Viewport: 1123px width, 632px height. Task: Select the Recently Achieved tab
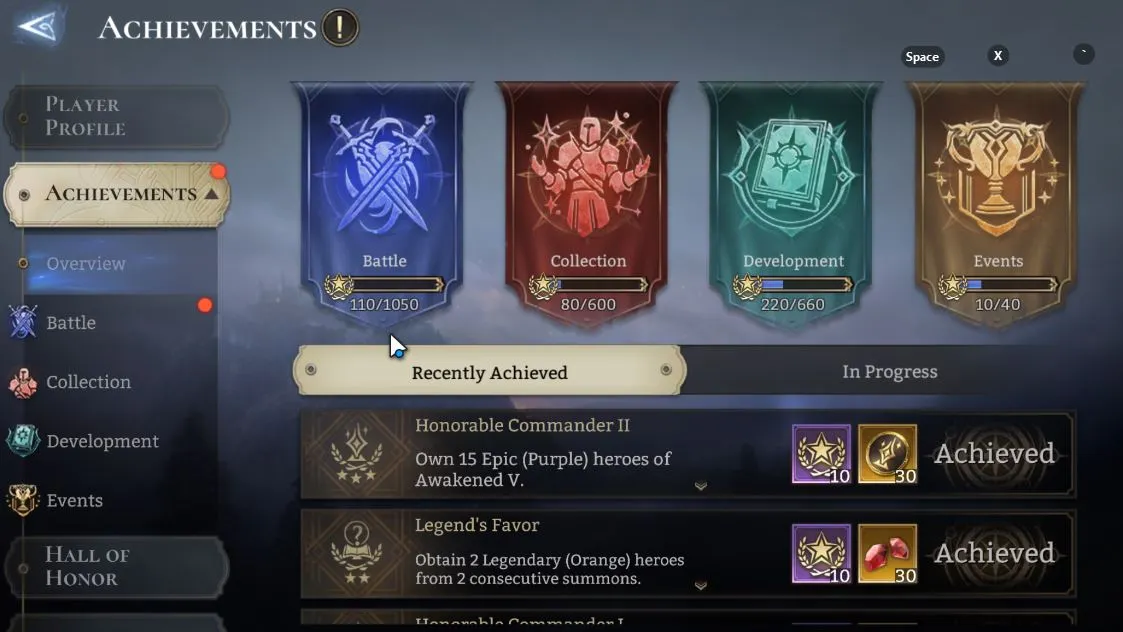[x=489, y=371]
